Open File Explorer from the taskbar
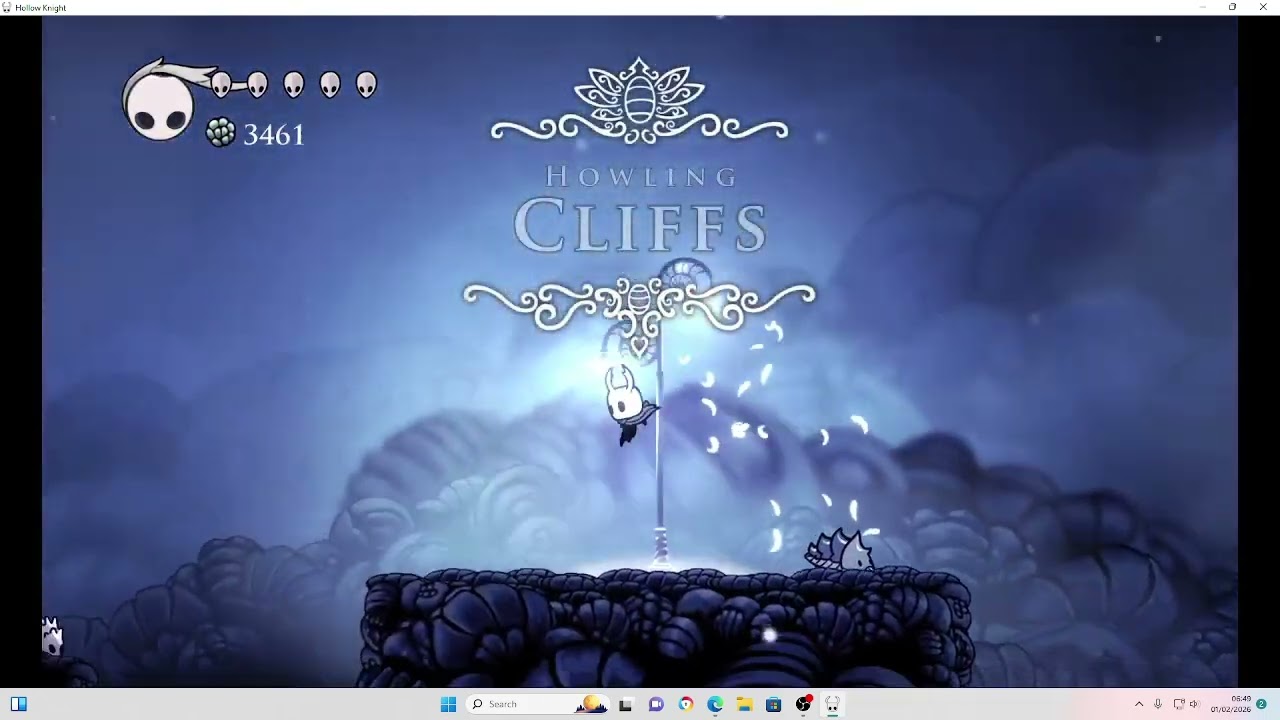The height and width of the screenshot is (720, 1280). pos(744,704)
